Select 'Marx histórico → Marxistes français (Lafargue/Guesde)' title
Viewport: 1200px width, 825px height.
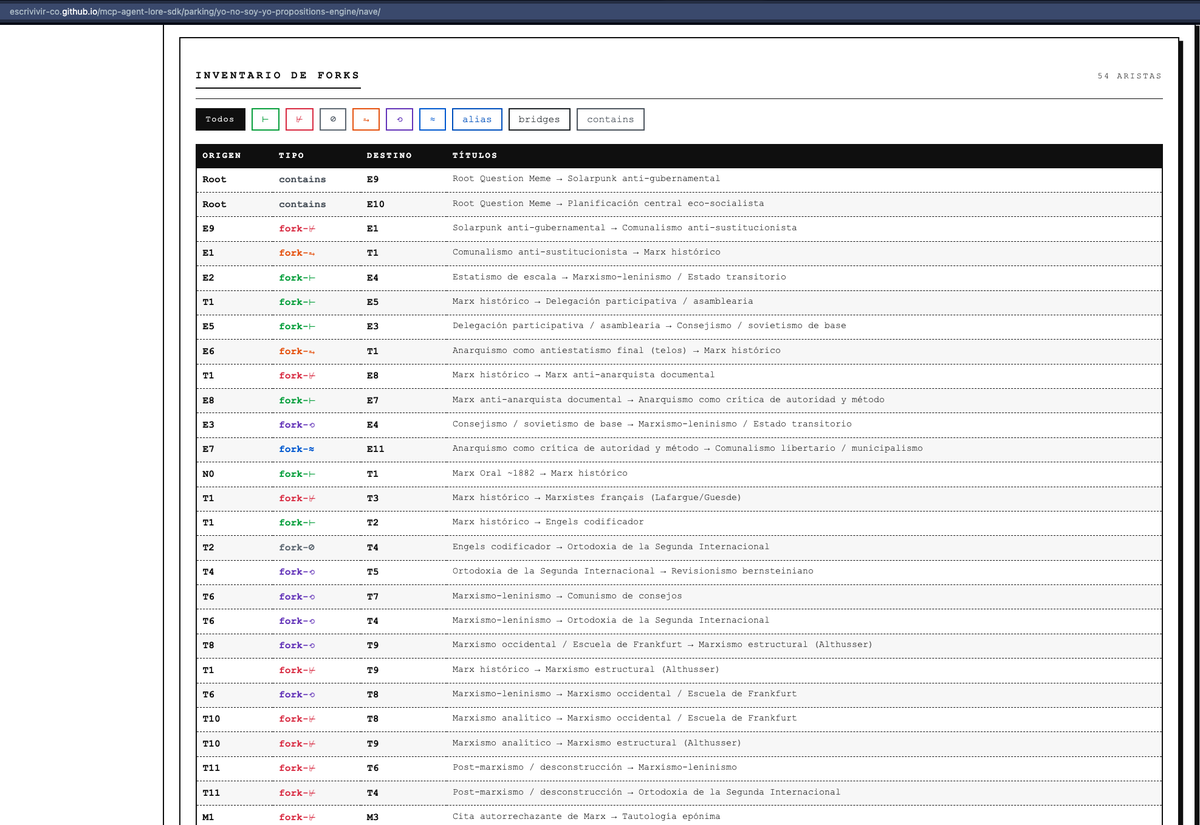click(599, 498)
